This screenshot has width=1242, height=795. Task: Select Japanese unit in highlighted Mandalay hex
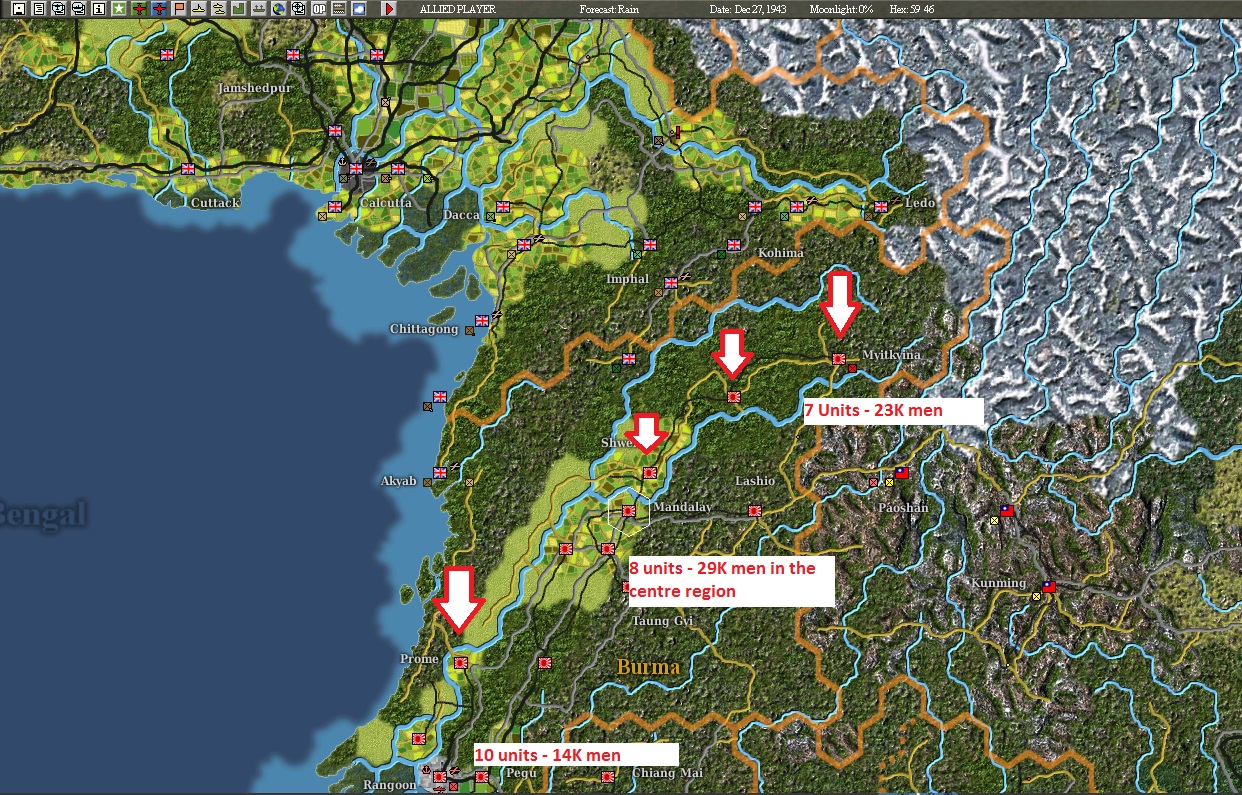(629, 511)
